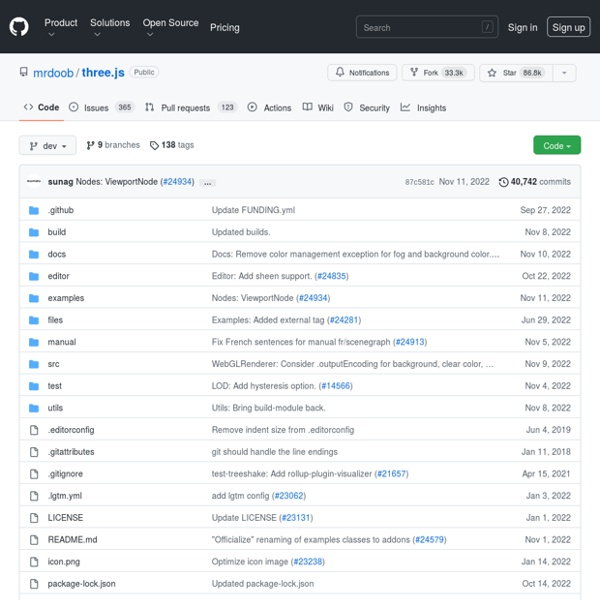Click the GitHub logo icon
Viewport: 600px width, 600px height.
19,27
